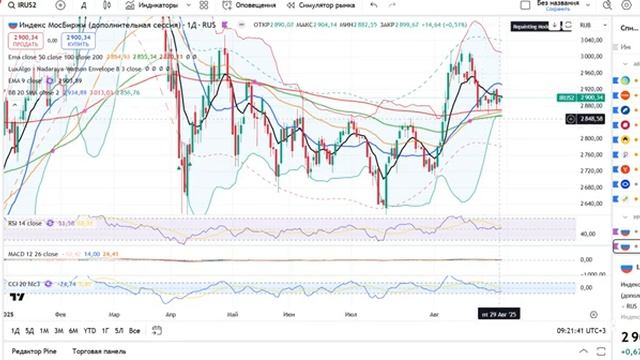Image resolution: width=640 pixels, height=360 pixels.
Task: Select the BB 20 SMA indicator legend
Action: click(x=34, y=93)
